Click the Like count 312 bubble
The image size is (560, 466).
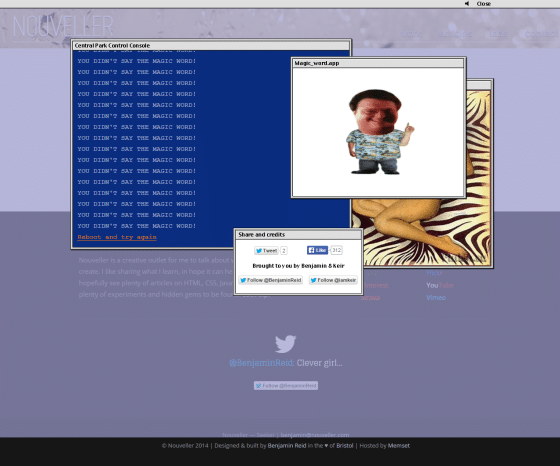336,250
